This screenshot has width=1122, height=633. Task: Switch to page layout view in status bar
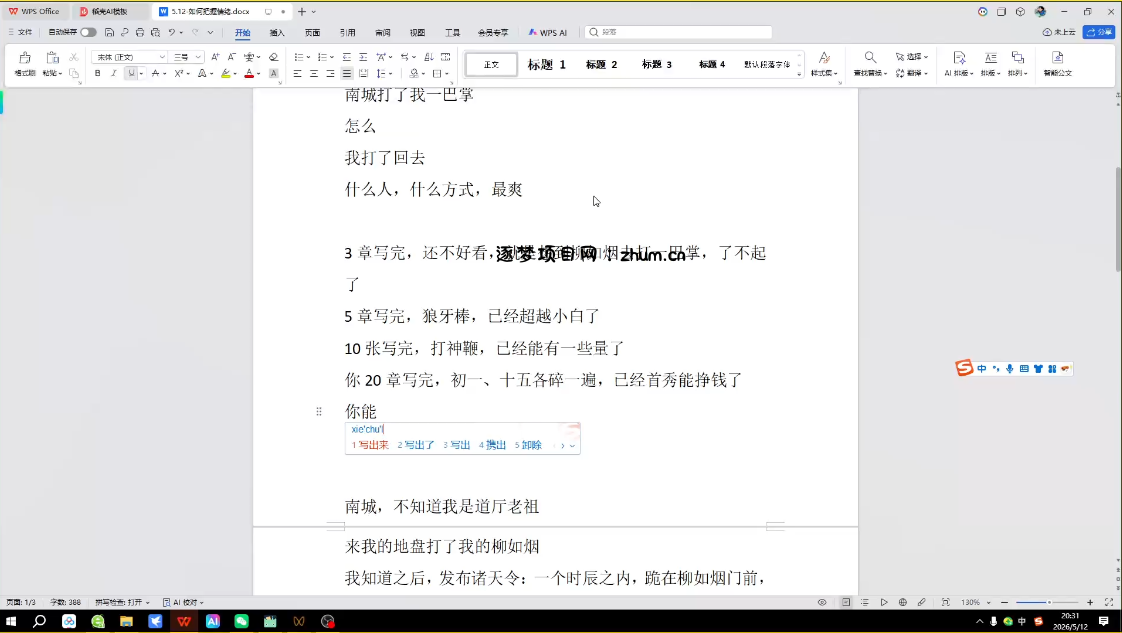pyautogui.click(x=846, y=602)
